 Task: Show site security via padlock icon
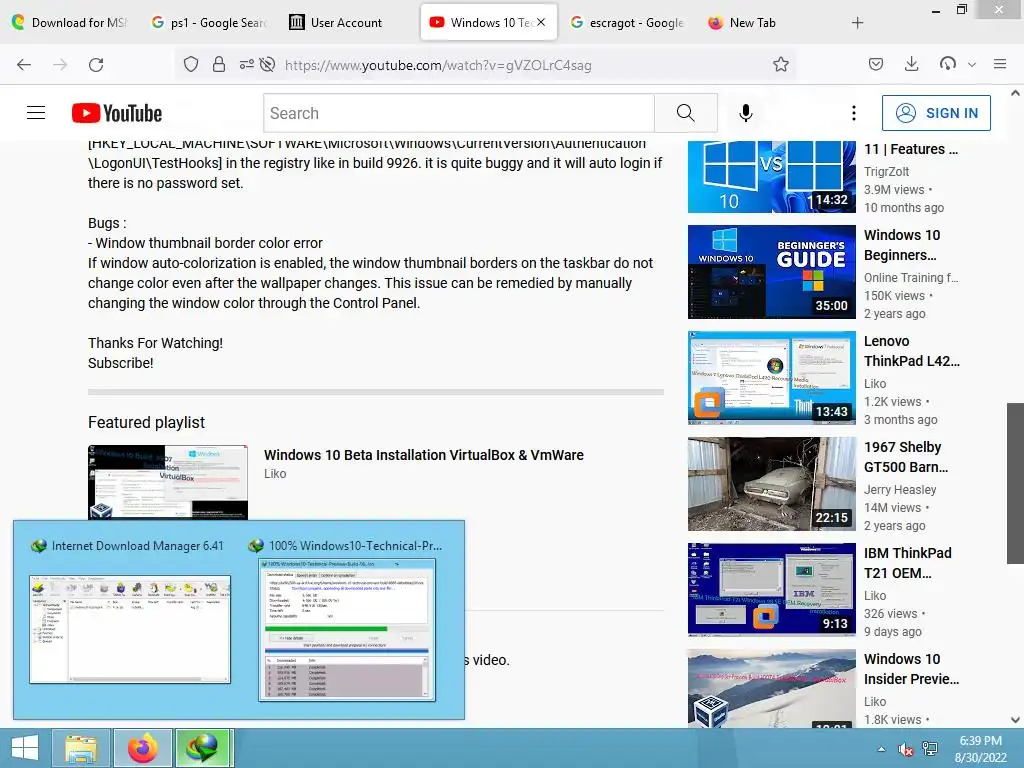pos(219,64)
